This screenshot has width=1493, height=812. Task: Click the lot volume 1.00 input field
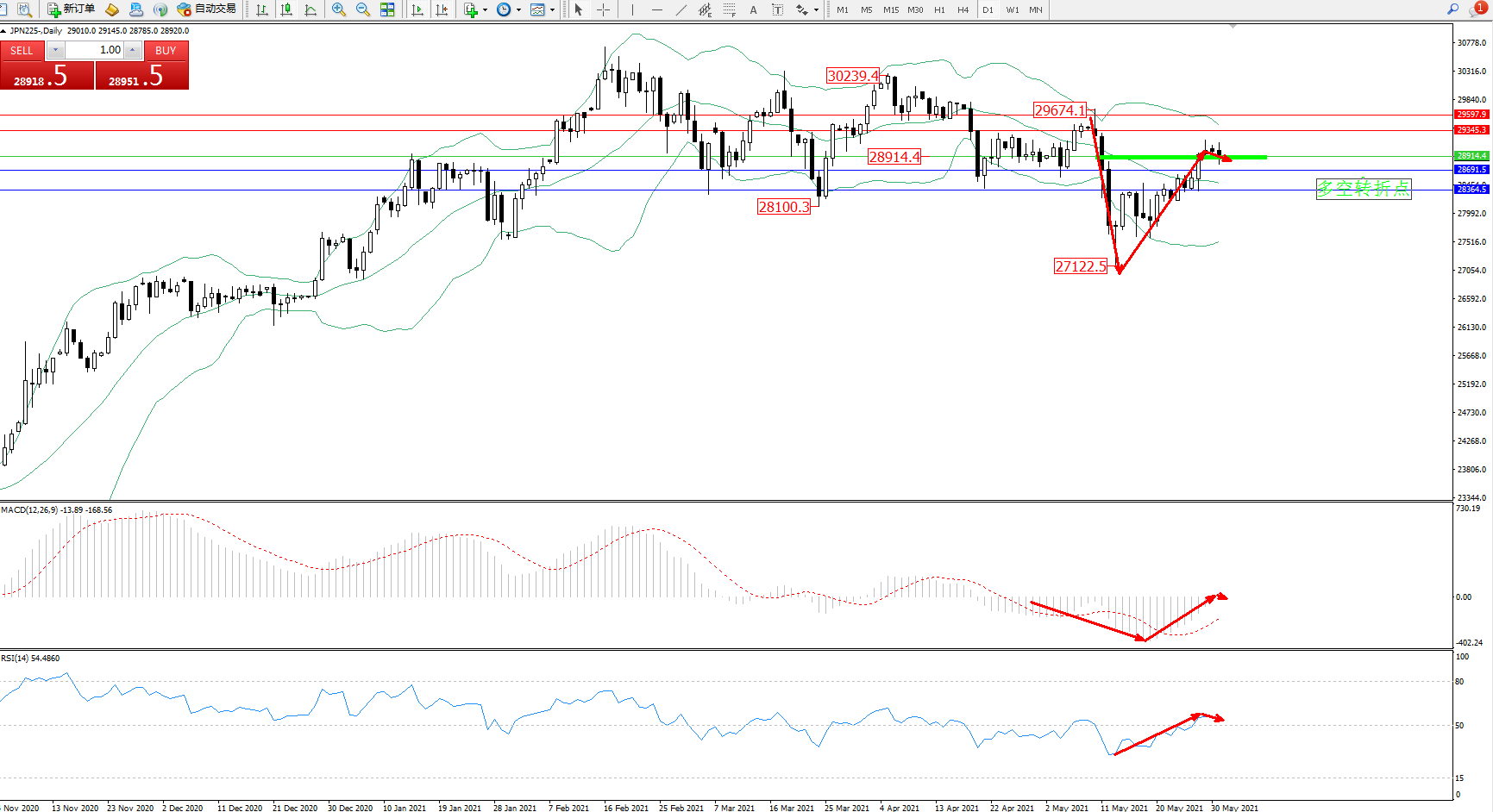pyautogui.click(x=95, y=51)
